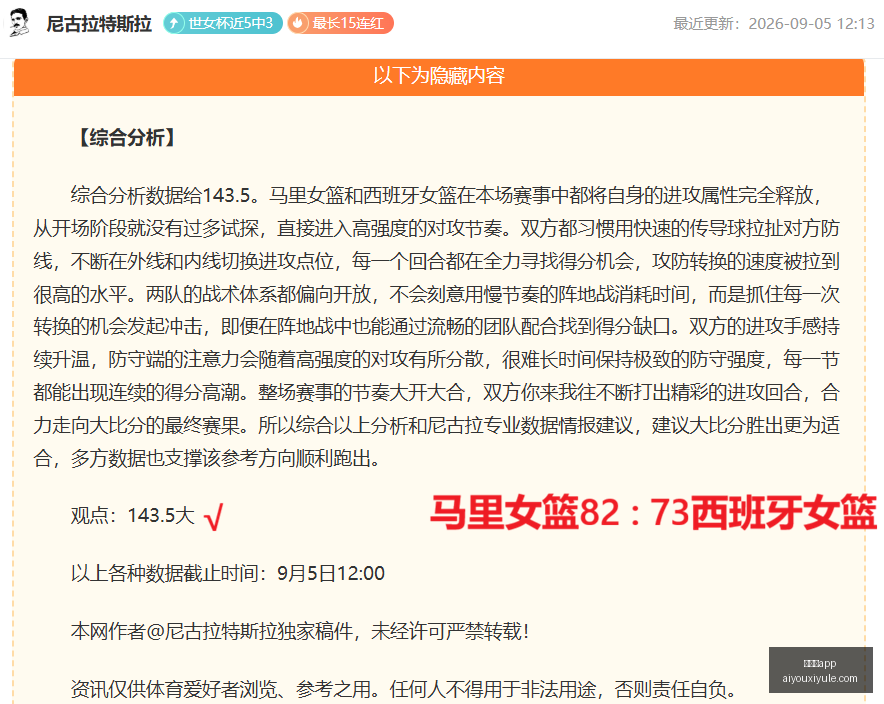The height and width of the screenshot is (704, 884).
Task: Select the 世女杯近5中3 badge
Action: (223, 23)
